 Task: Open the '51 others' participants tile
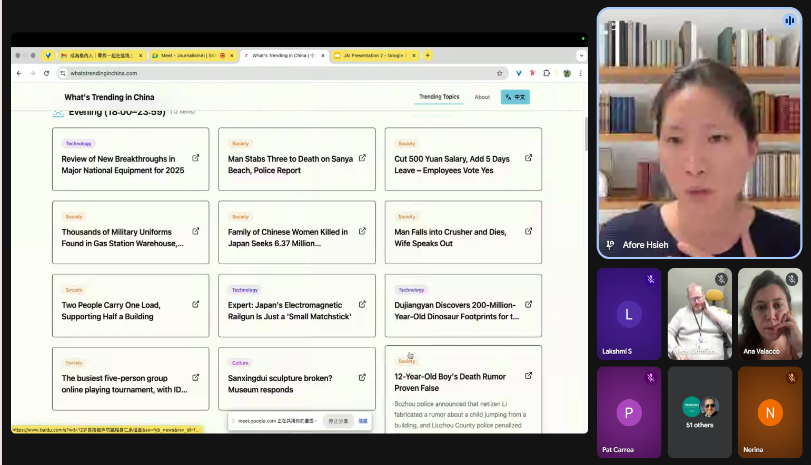[x=699, y=412]
